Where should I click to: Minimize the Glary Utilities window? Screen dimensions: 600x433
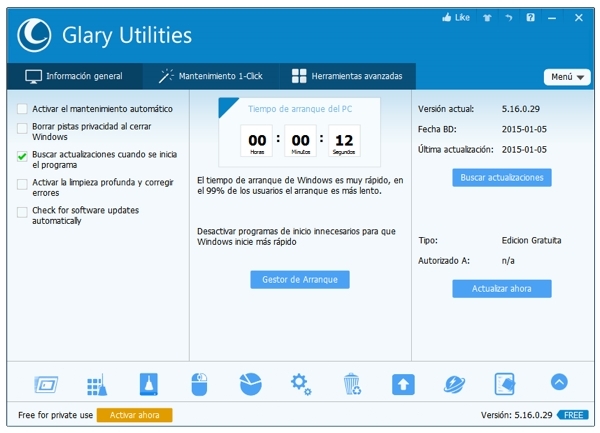(552, 18)
